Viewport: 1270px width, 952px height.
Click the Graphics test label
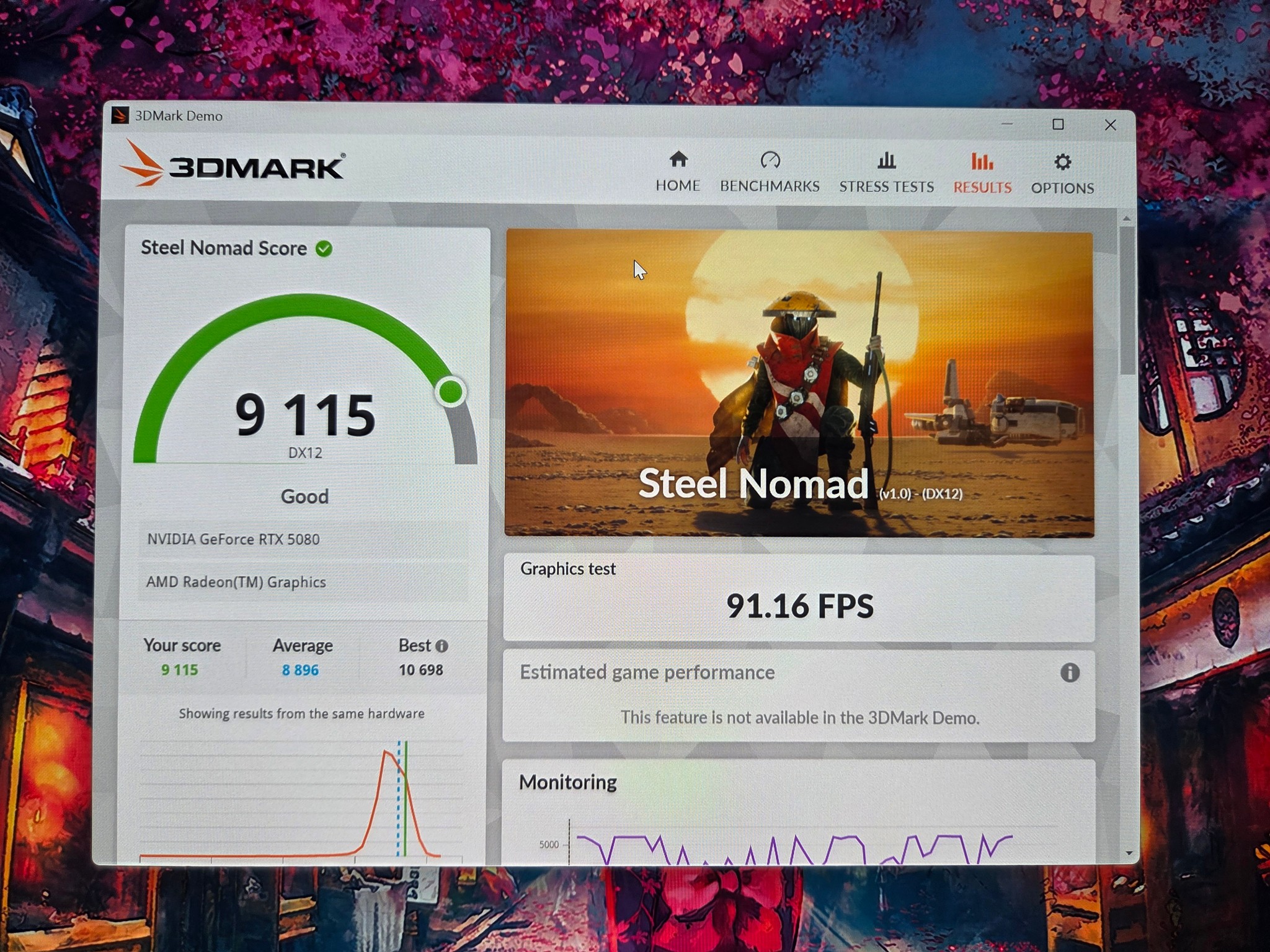point(568,569)
